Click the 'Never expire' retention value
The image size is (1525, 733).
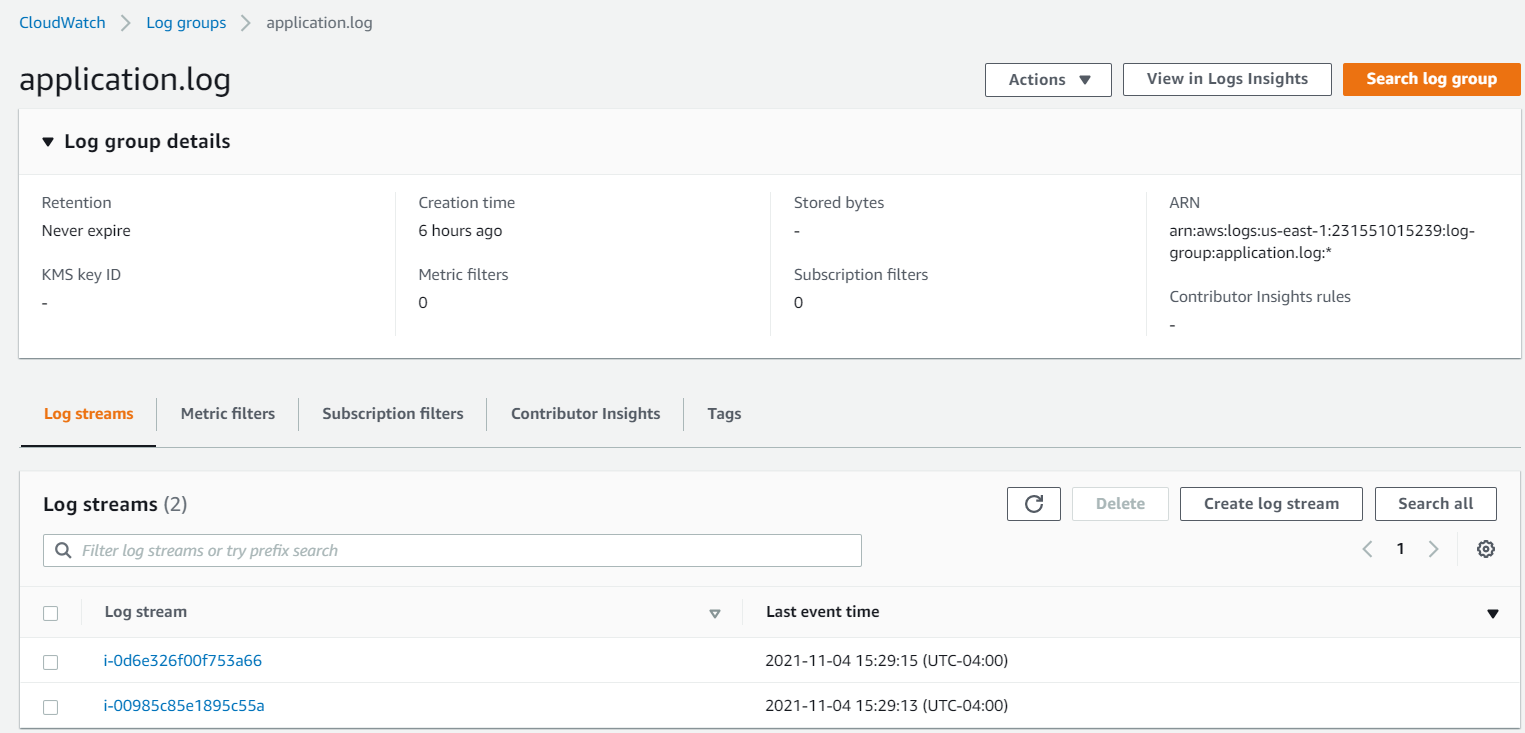[x=86, y=231]
